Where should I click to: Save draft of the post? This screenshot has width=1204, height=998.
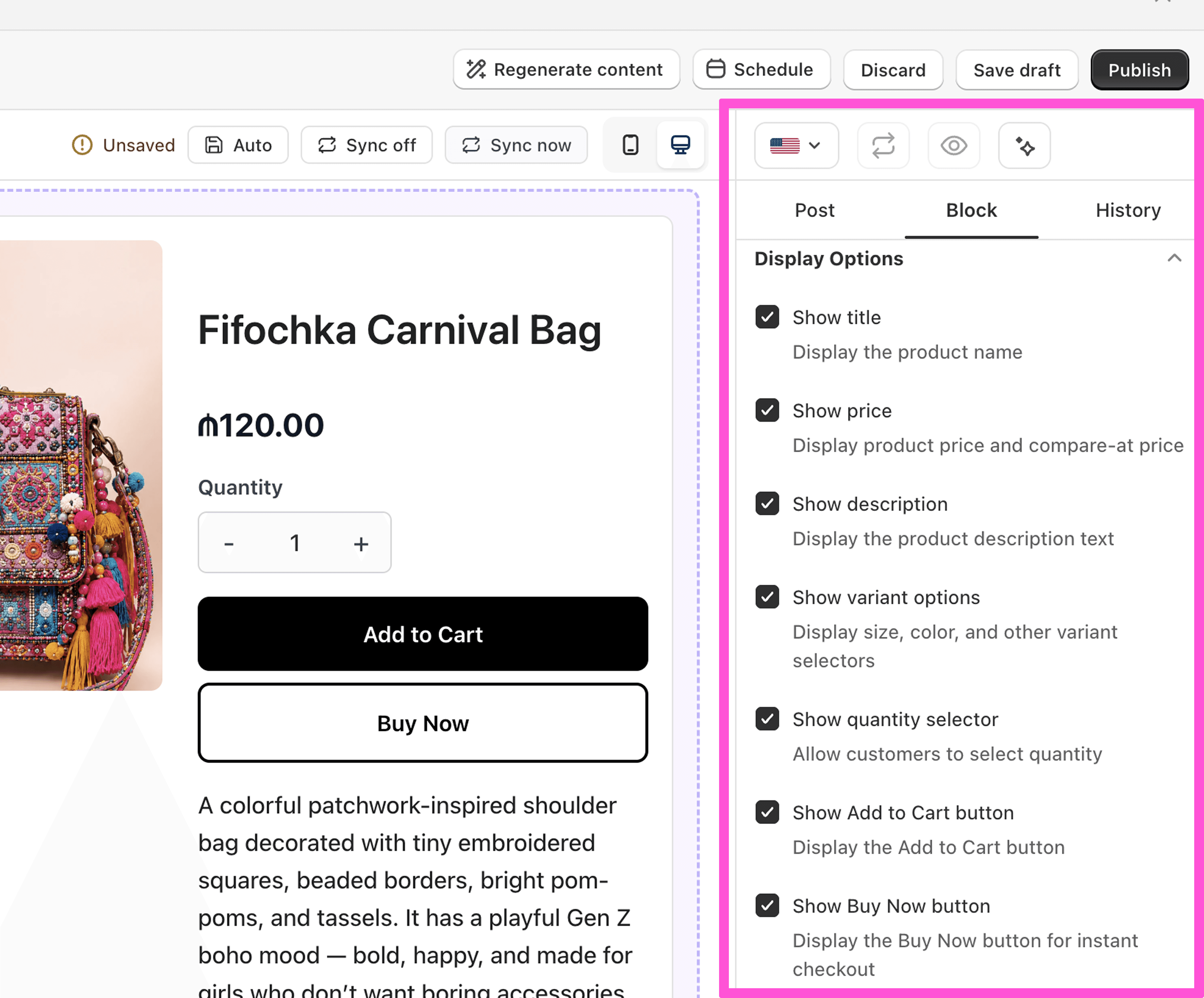click(1017, 70)
